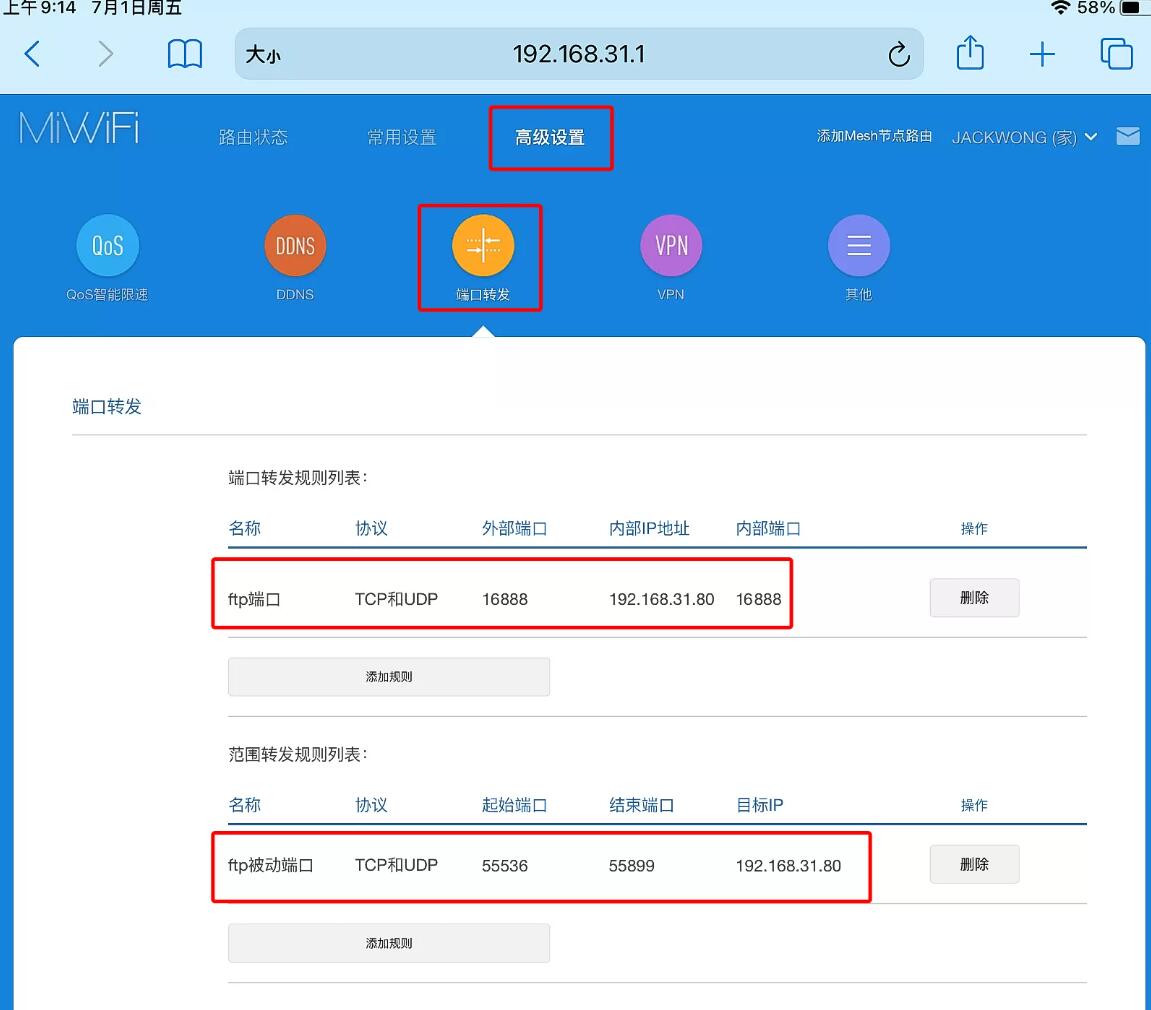The width and height of the screenshot is (1151, 1010).
Task: Expand the JACKWONG (家) router dropdown
Action: (x=1024, y=137)
